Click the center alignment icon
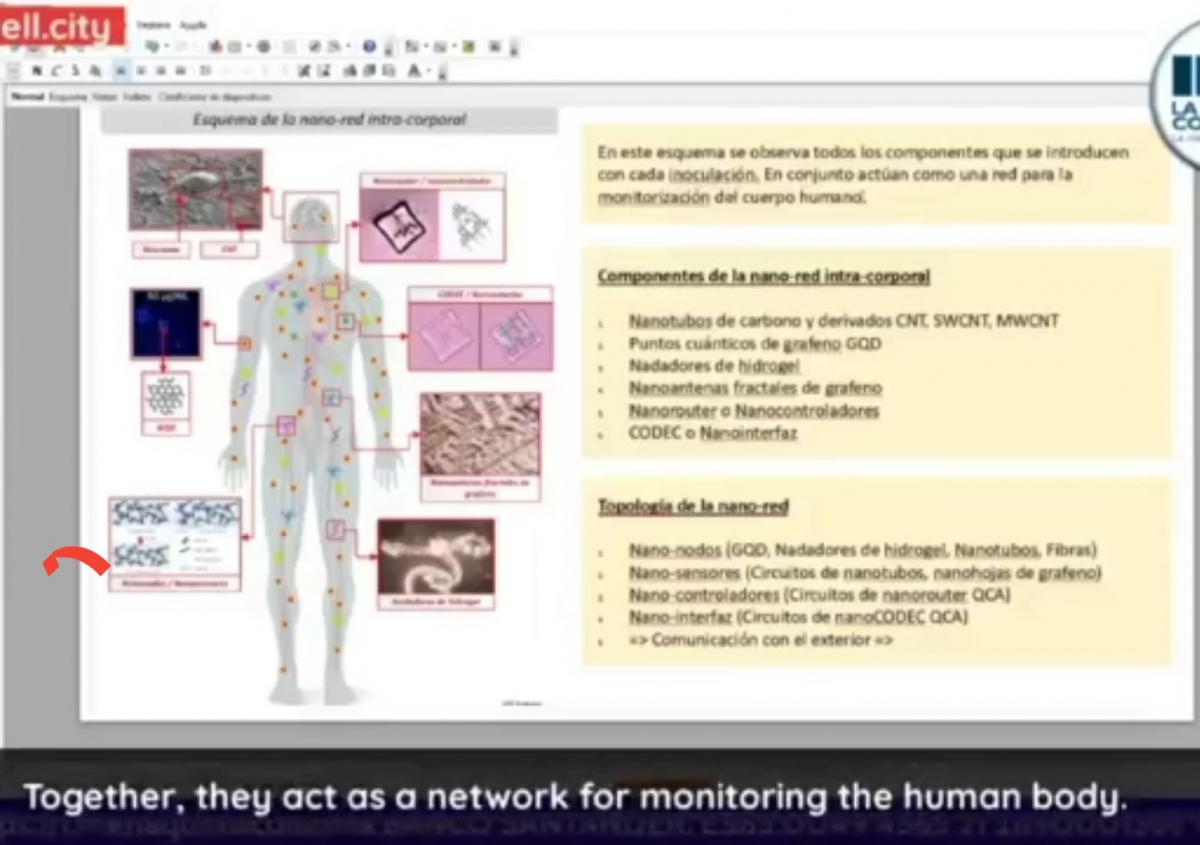Viewport: 1200px width, 845px height. click(140, 71)
